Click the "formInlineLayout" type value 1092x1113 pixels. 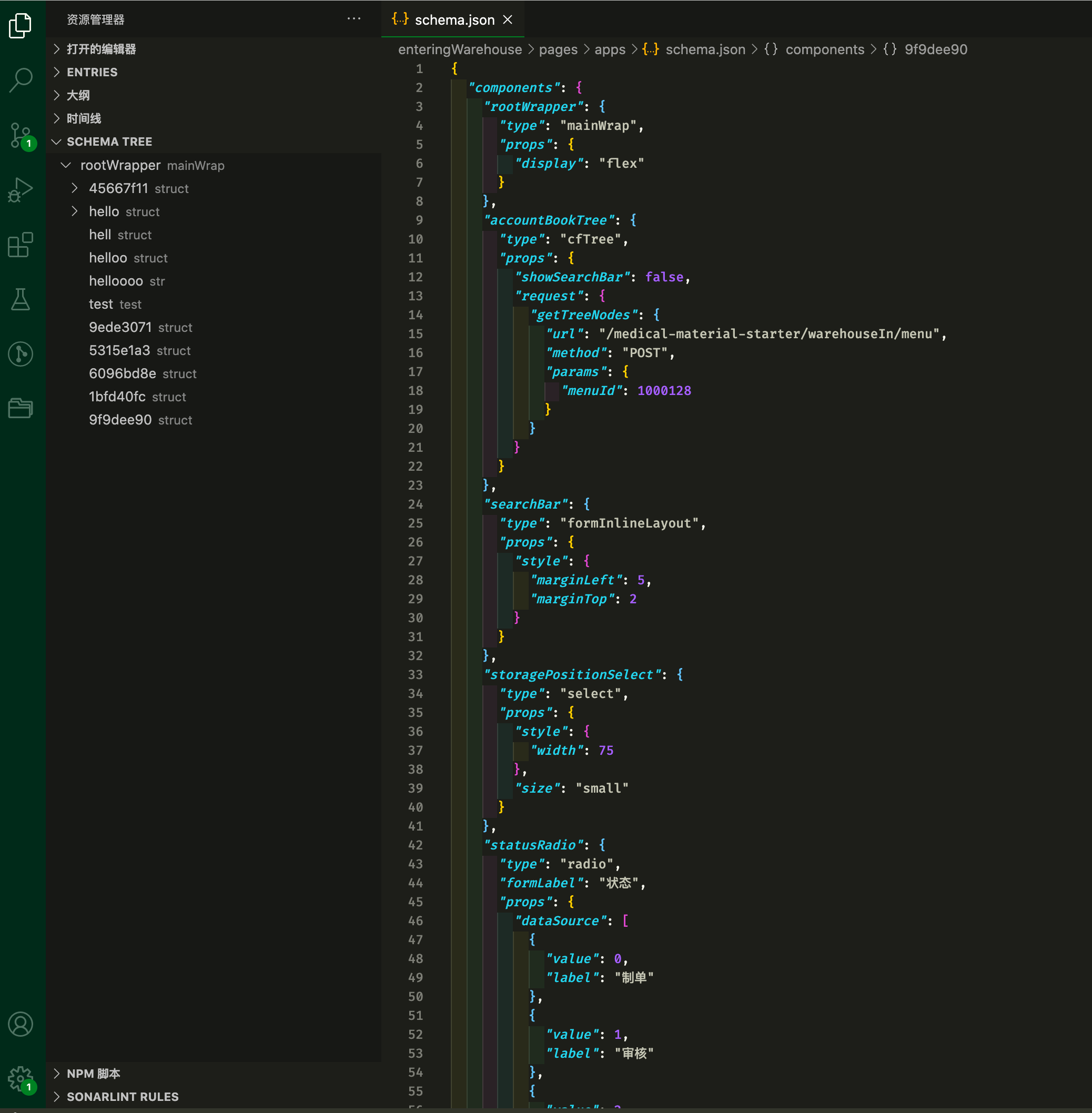pos(629,523)
